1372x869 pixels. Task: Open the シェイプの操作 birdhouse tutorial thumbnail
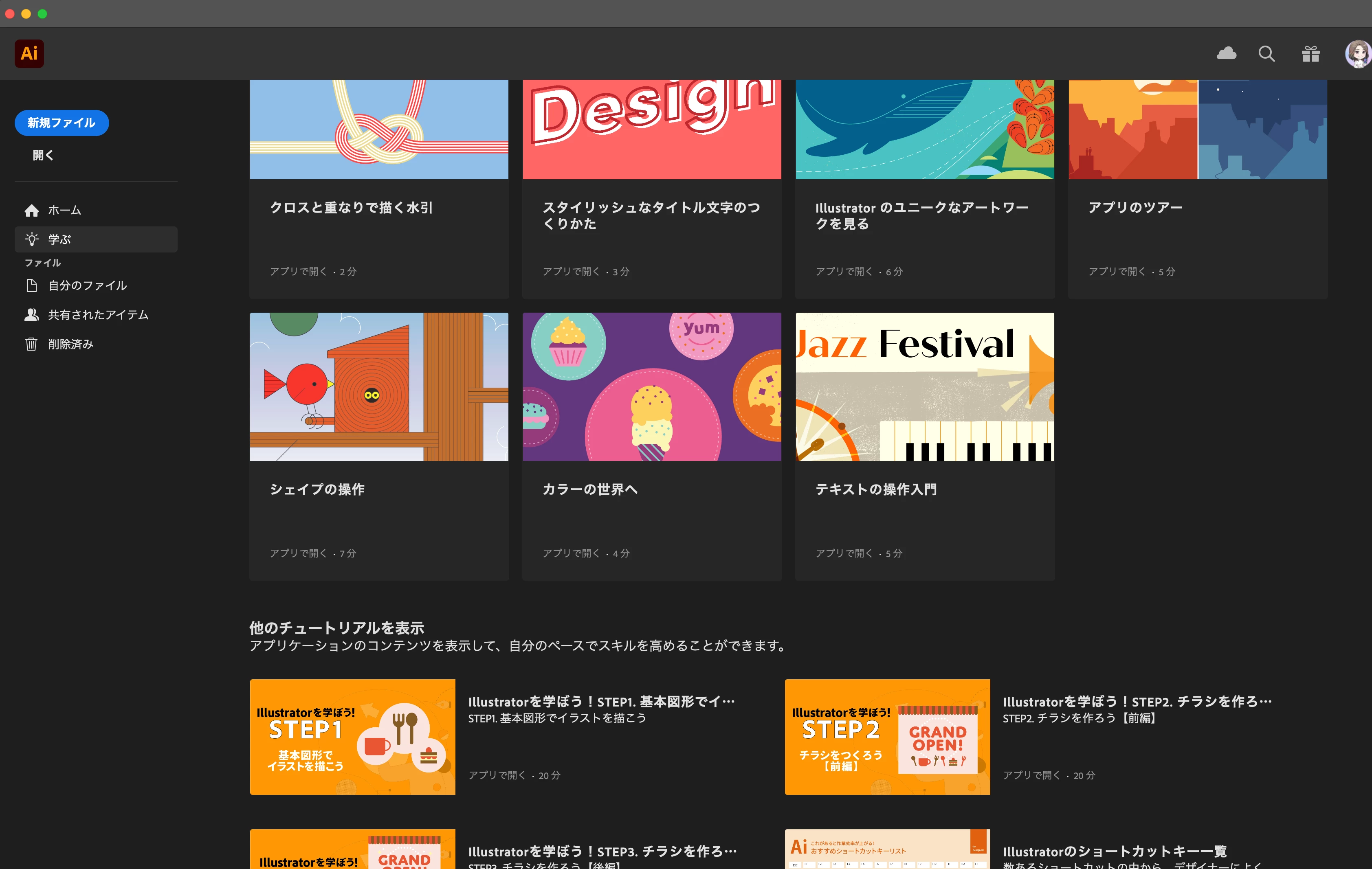[379, 387]
